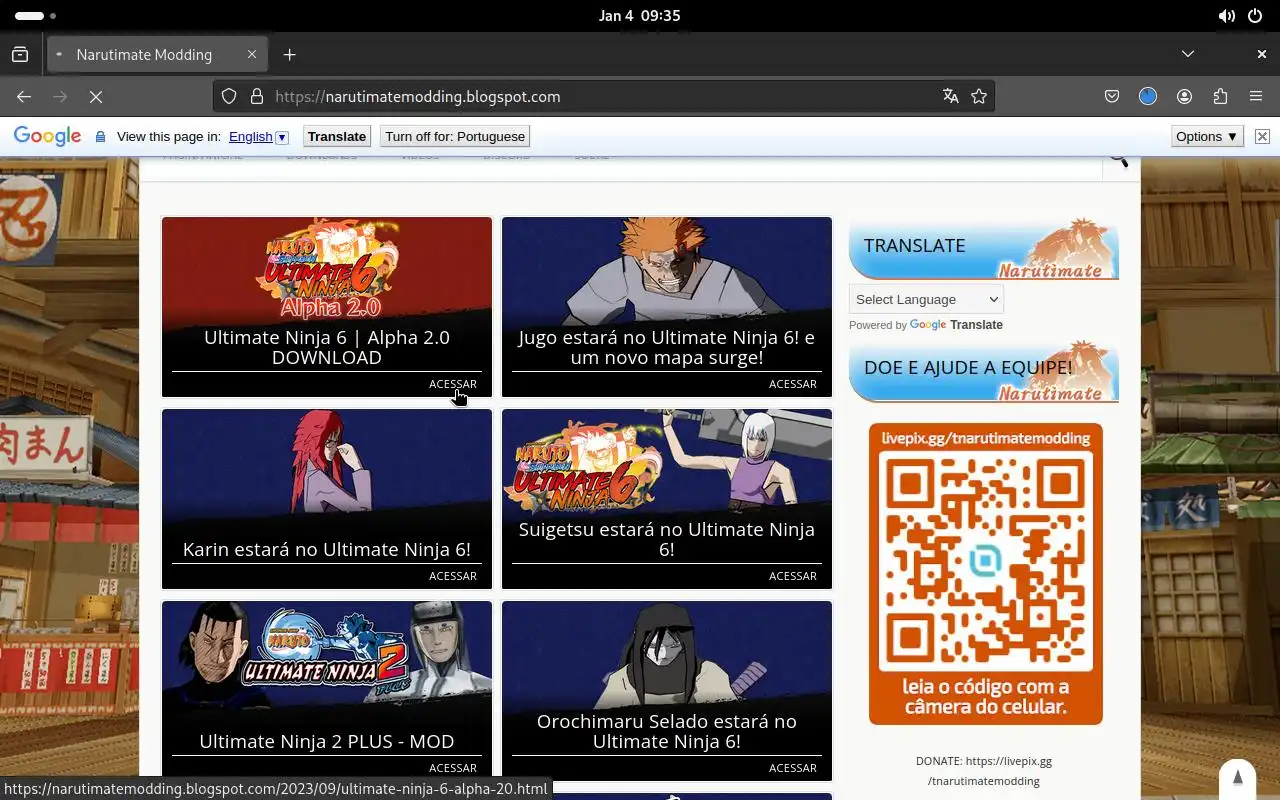
Task: Open the Pocket save icon
Action: coord(1112,96)
